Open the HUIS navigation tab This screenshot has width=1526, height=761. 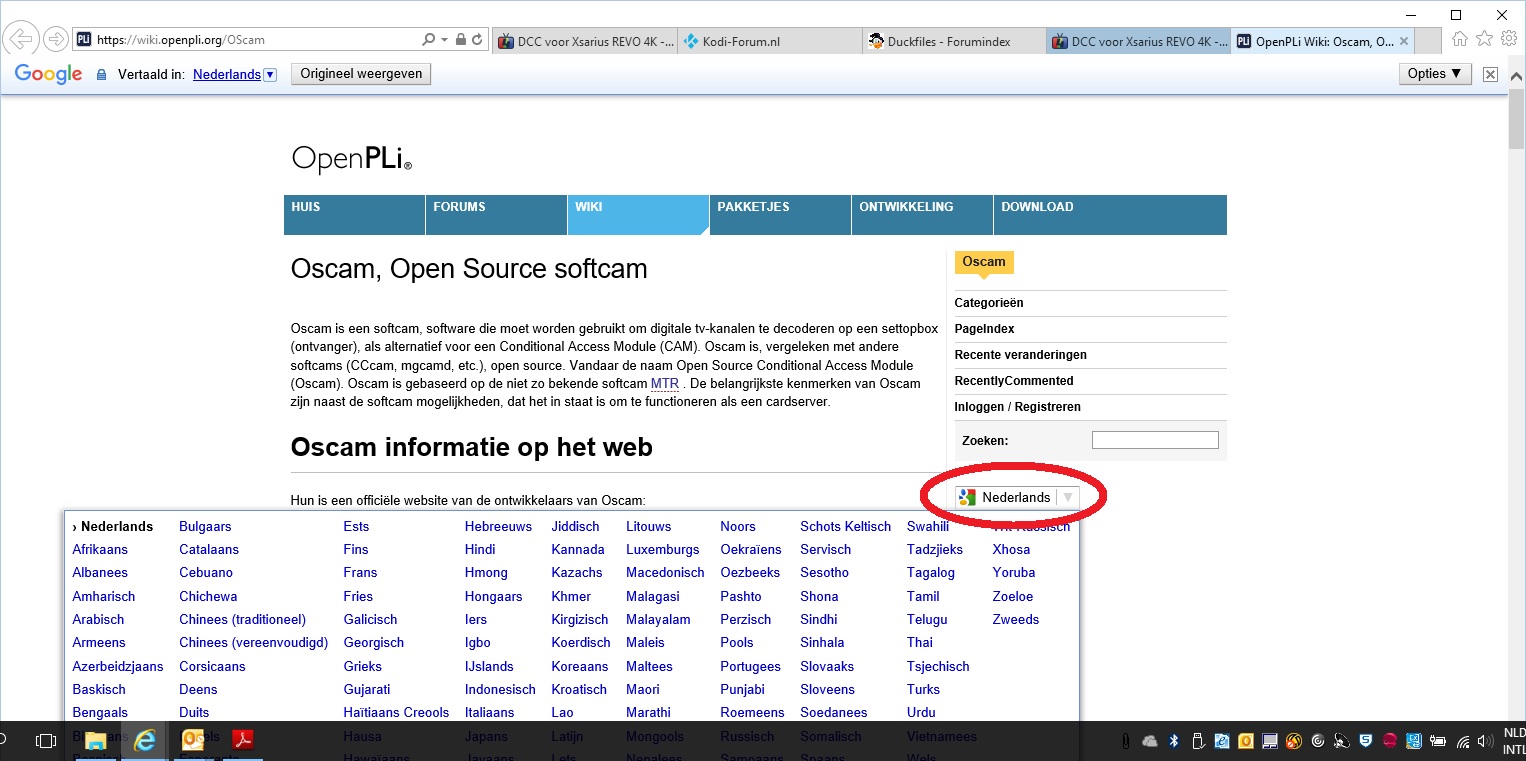click(354, 214)
